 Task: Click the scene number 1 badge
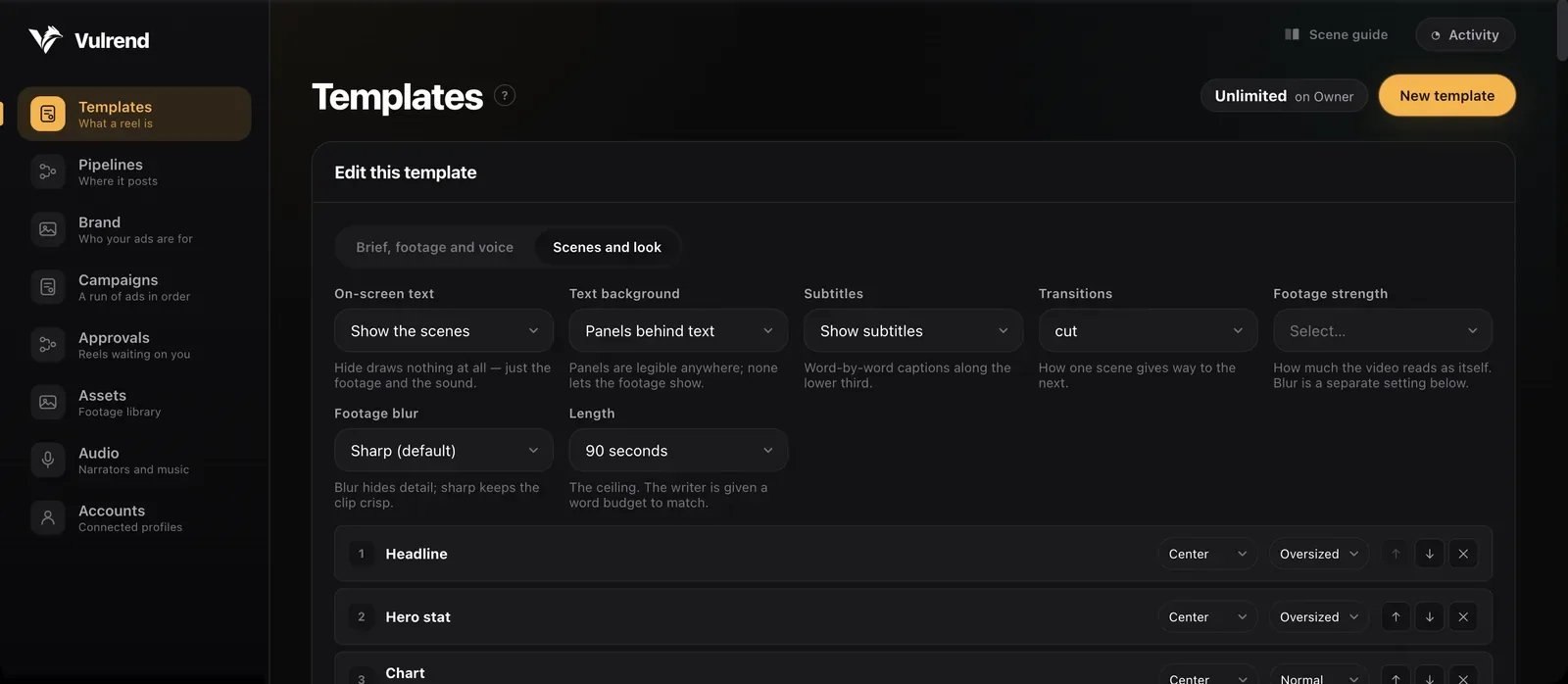[x=362, y=554]
